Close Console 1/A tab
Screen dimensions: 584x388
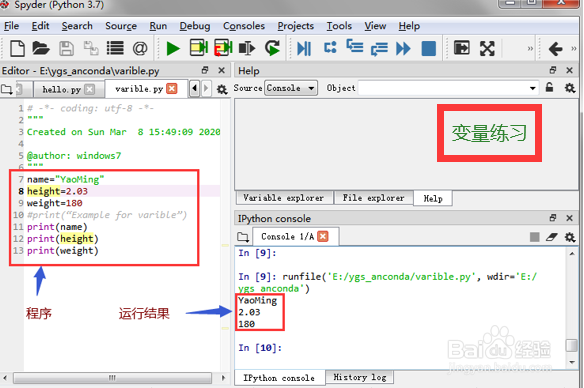coord(323,236)
